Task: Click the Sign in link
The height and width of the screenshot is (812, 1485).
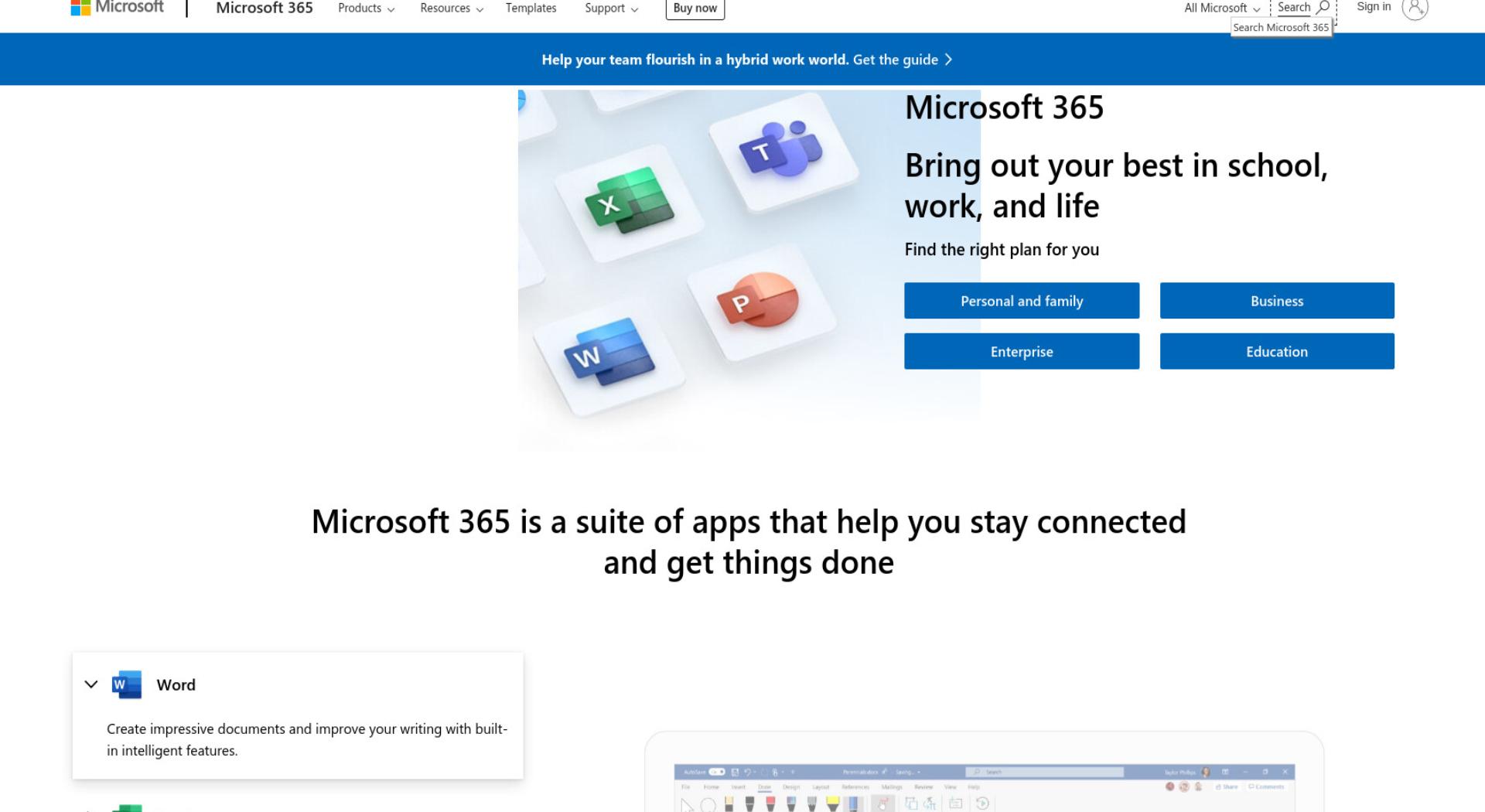Action: [1374, 7]
